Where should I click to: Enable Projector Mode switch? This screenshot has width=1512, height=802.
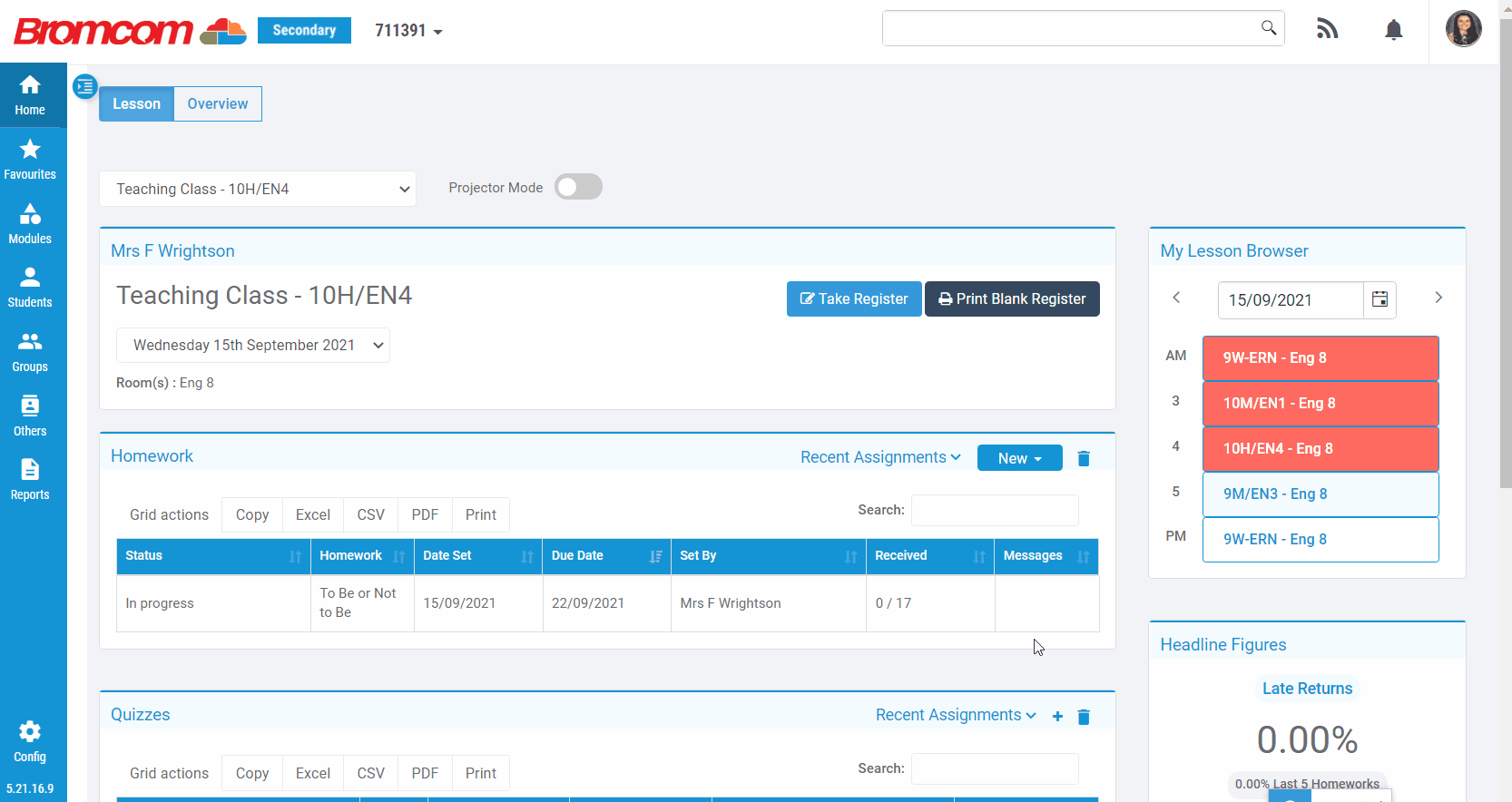tap(578, 187)
